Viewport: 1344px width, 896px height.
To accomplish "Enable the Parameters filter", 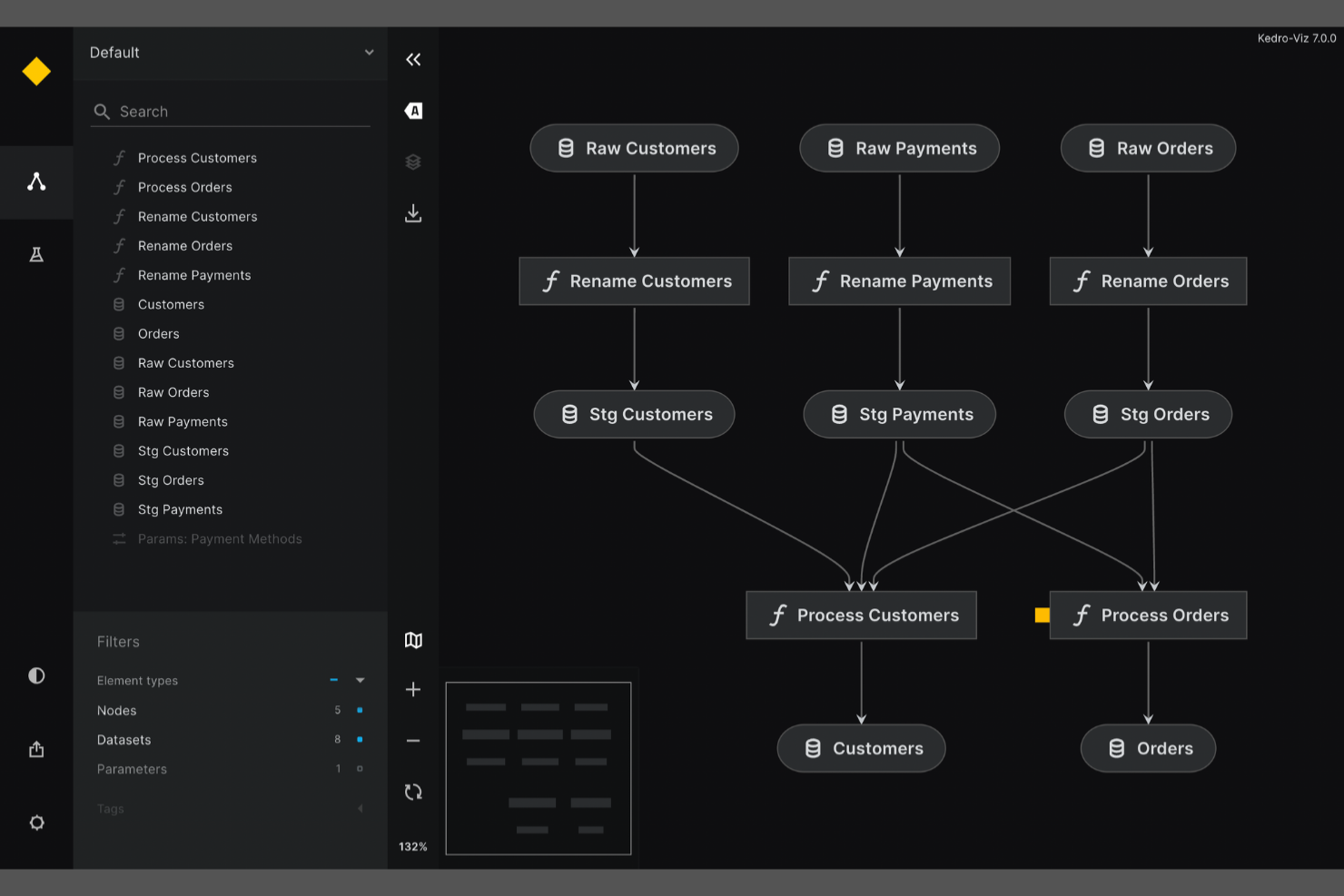I will click(x=360, y=769).
